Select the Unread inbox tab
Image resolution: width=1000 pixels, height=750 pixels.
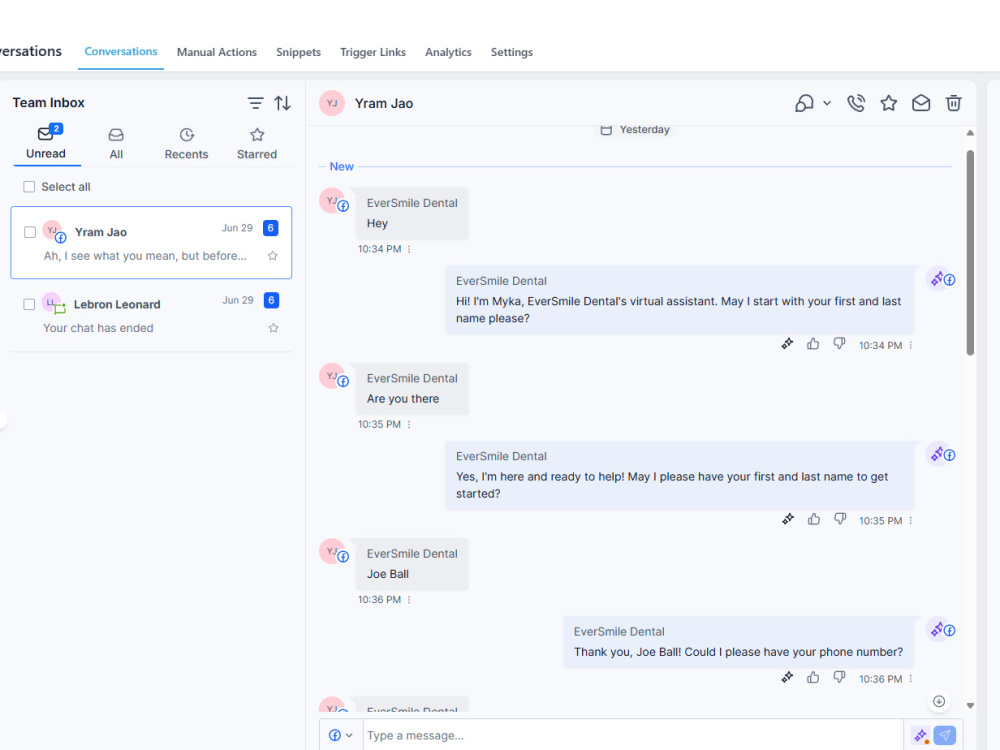(x=46, y=143)
